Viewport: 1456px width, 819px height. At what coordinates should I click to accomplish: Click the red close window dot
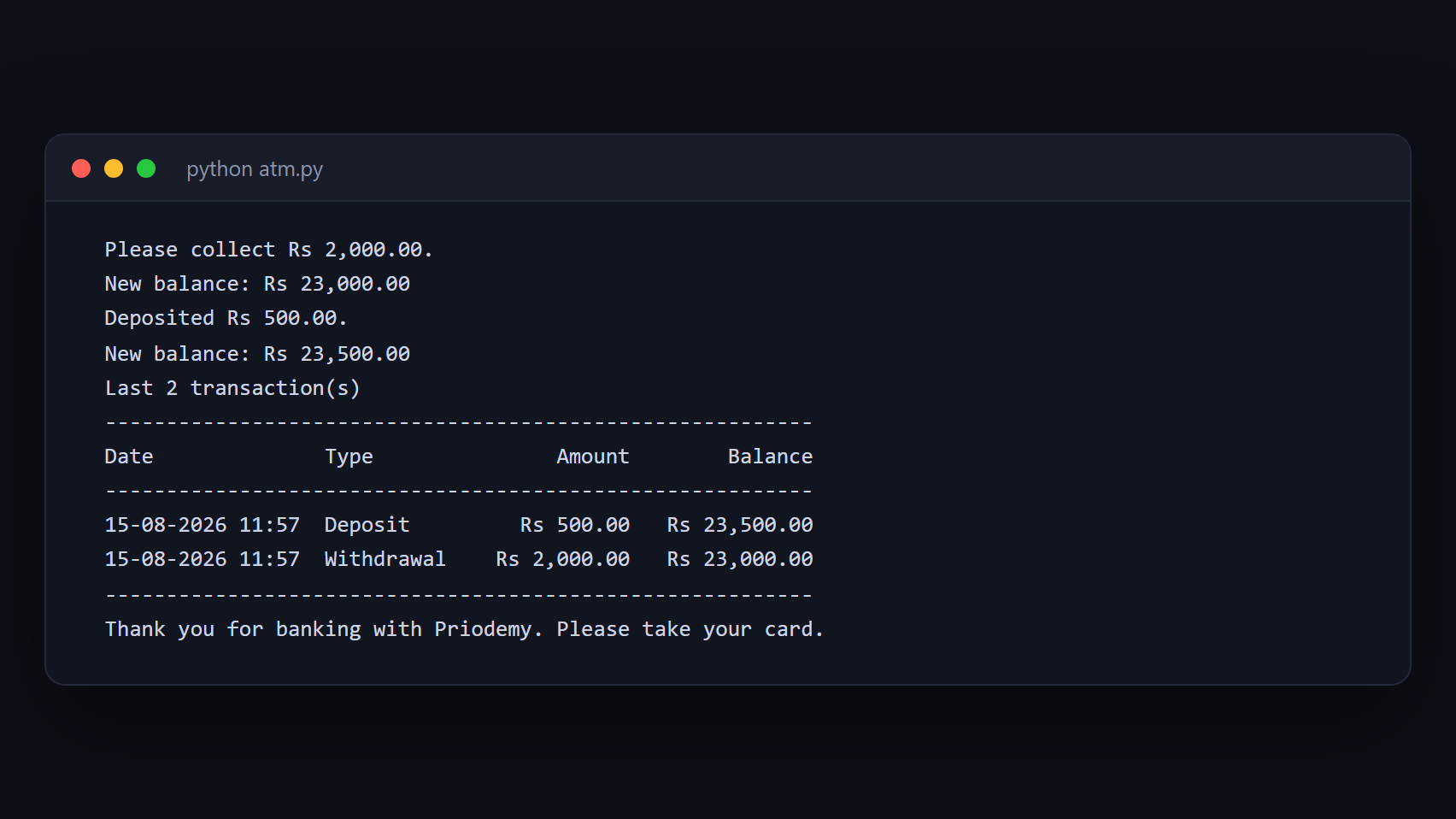click(81, 168)
